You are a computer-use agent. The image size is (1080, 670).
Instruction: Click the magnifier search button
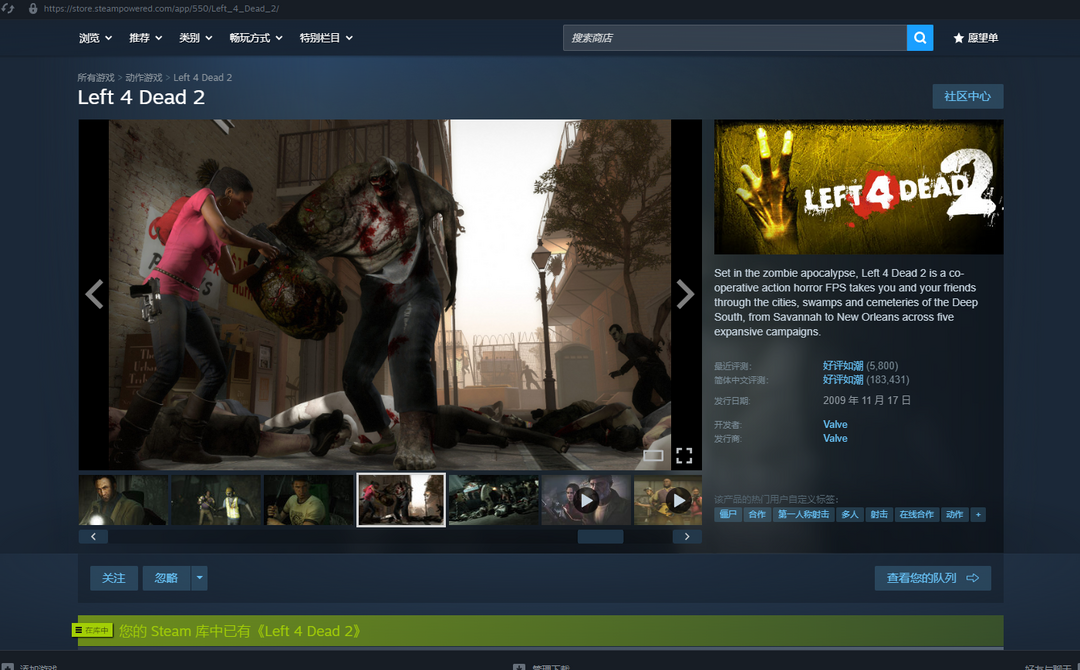[920, 38]
